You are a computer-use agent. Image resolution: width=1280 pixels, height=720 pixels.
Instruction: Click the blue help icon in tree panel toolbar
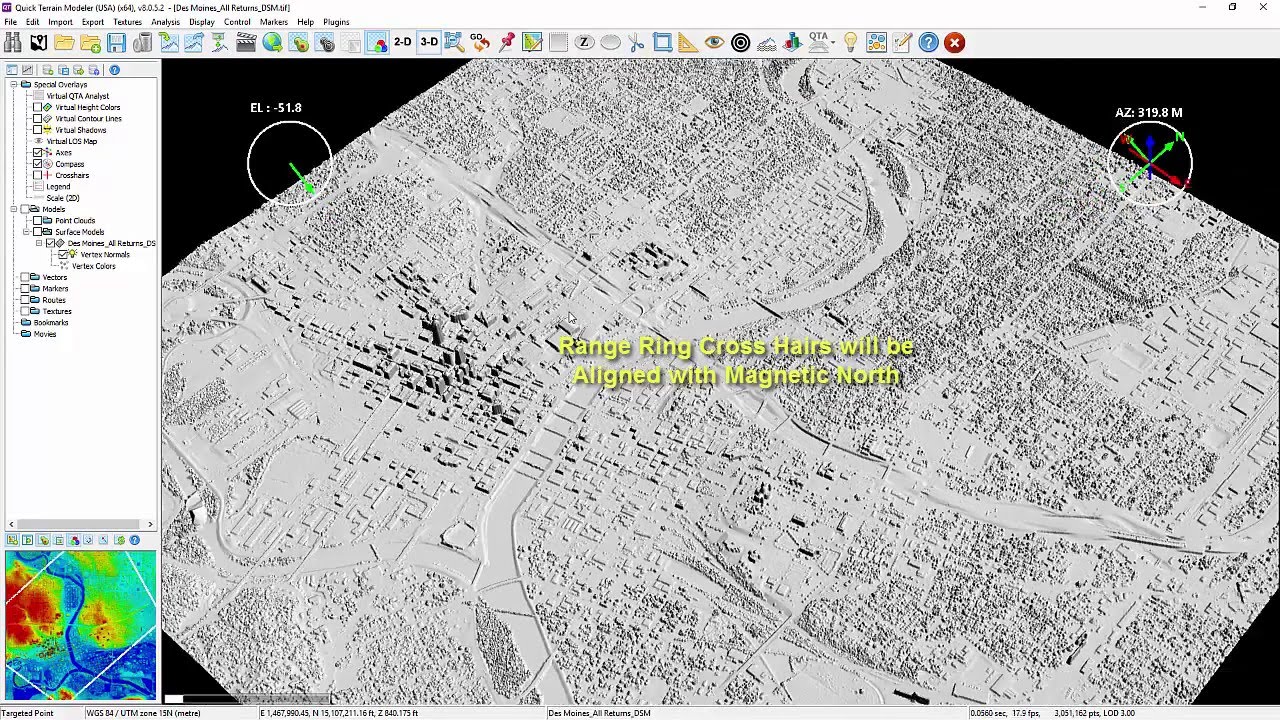coord(114,70)
